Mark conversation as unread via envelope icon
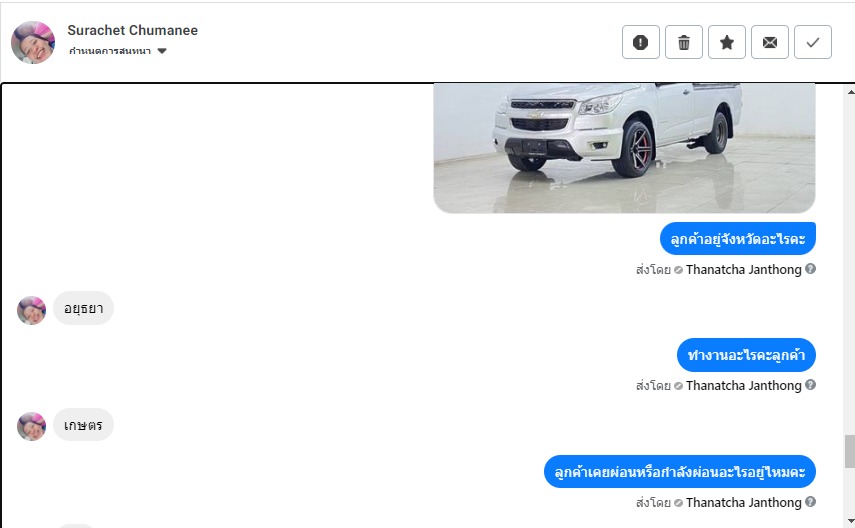Image resolution: width=855 pixels, height=528 pixels. [x=770, y=42]
